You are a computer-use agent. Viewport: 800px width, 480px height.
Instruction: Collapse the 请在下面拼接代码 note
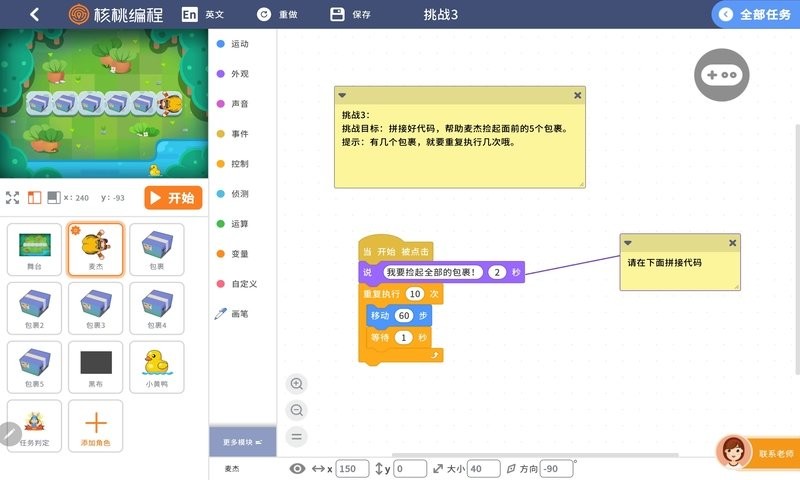628,243
